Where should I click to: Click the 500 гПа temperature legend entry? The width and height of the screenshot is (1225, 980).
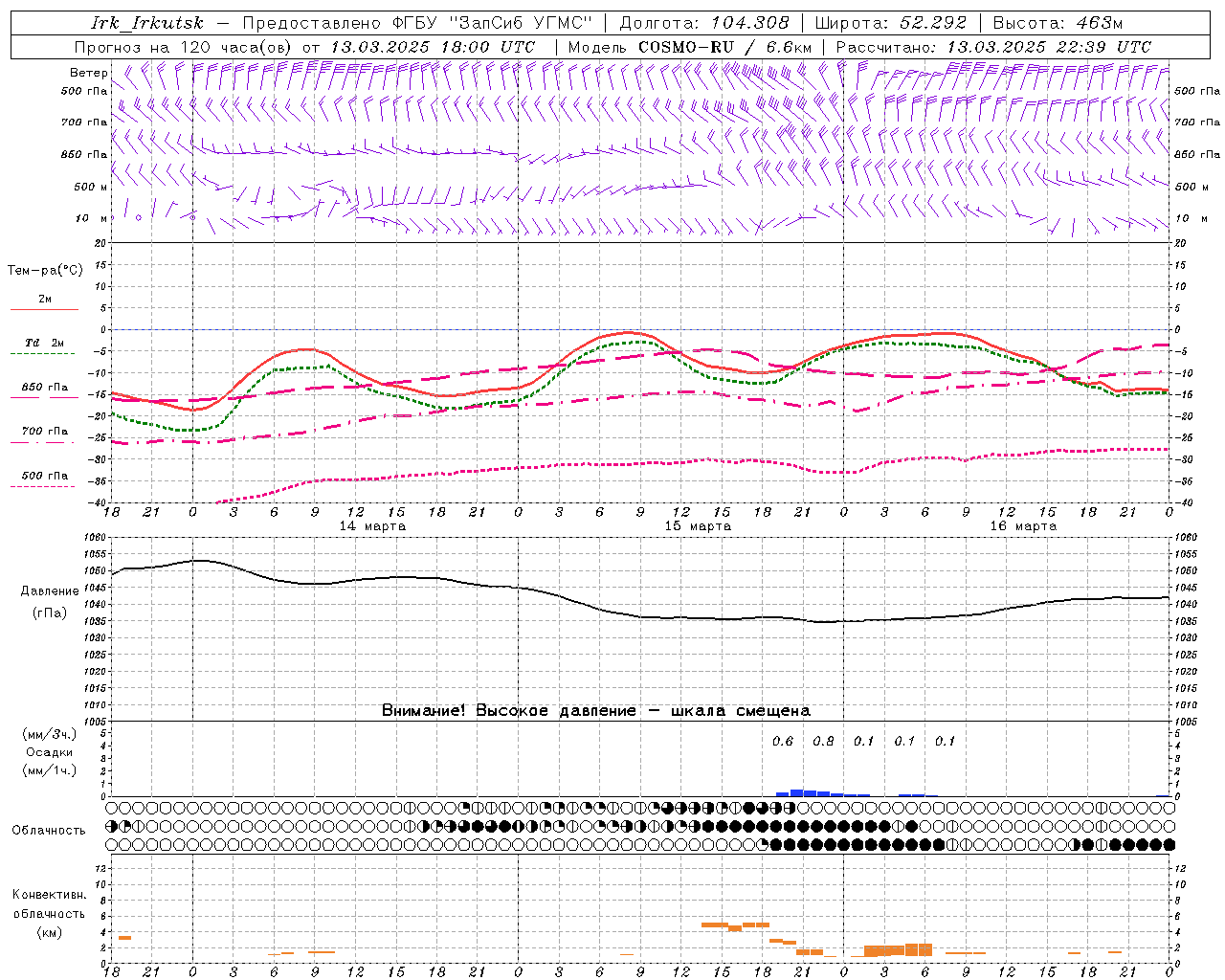coord(44,479)
